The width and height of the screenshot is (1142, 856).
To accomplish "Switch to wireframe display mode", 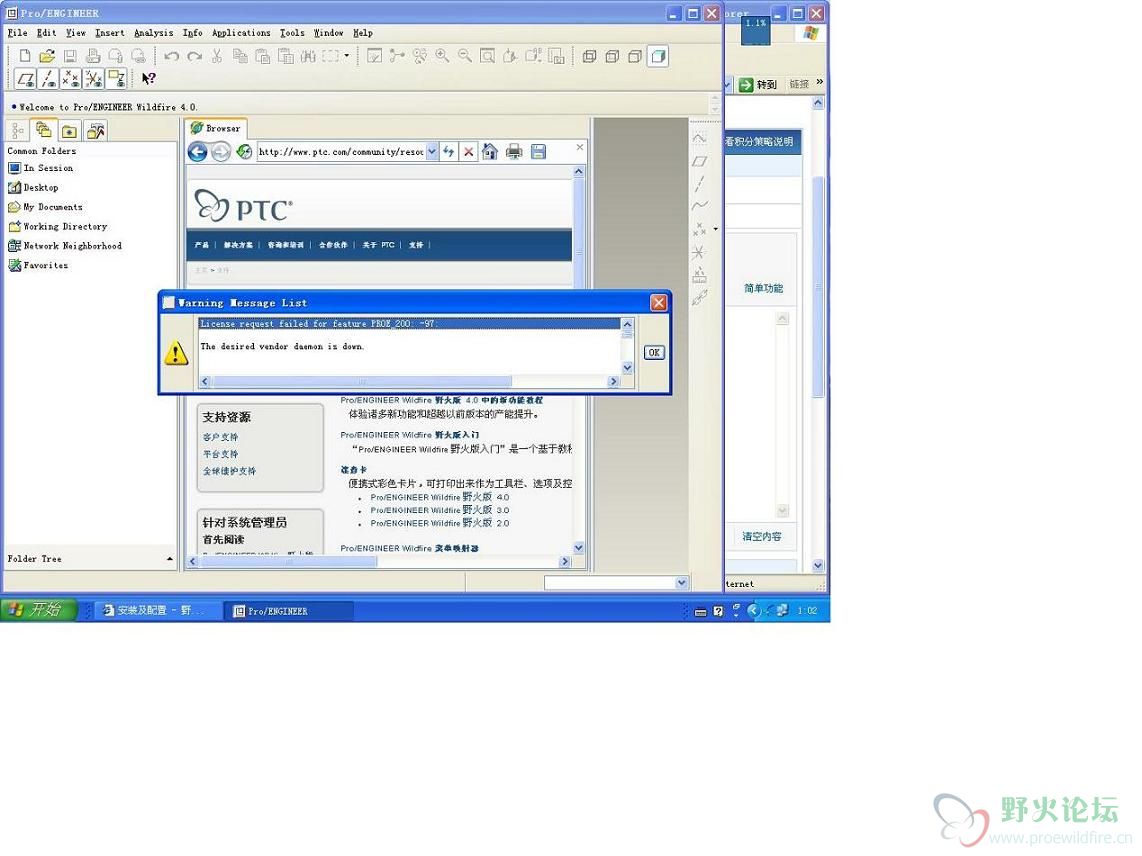I will [590, 56].
